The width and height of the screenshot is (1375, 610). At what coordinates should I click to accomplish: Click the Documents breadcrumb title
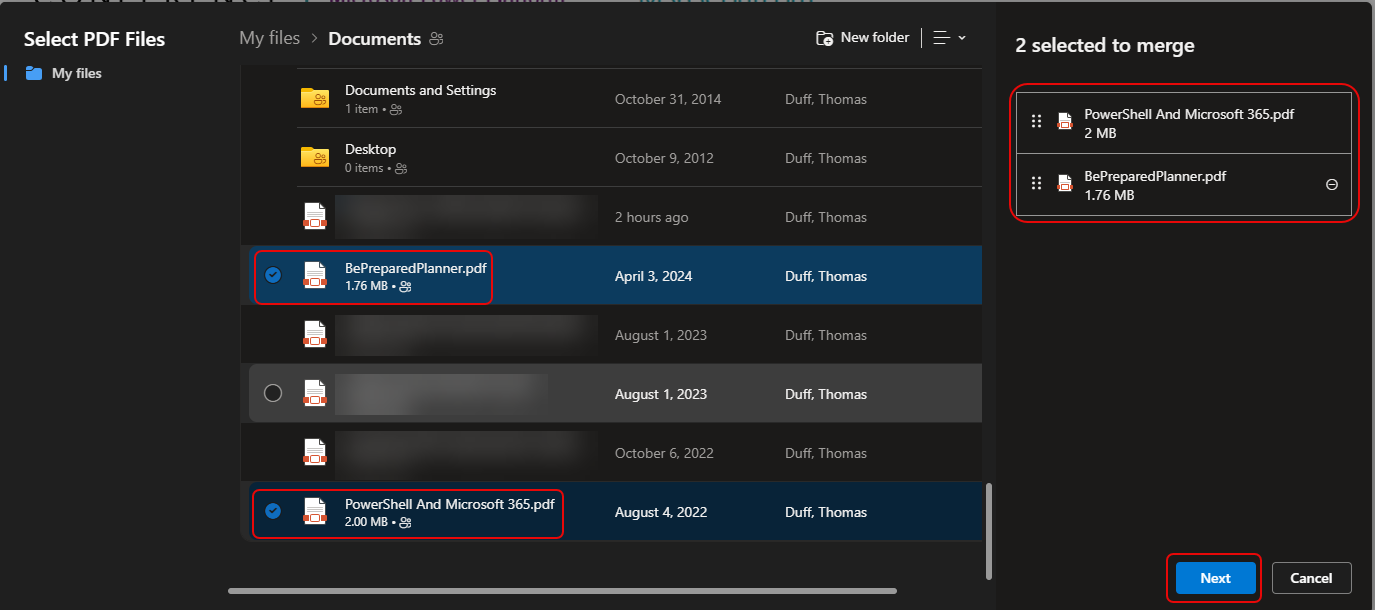[374, 39]
